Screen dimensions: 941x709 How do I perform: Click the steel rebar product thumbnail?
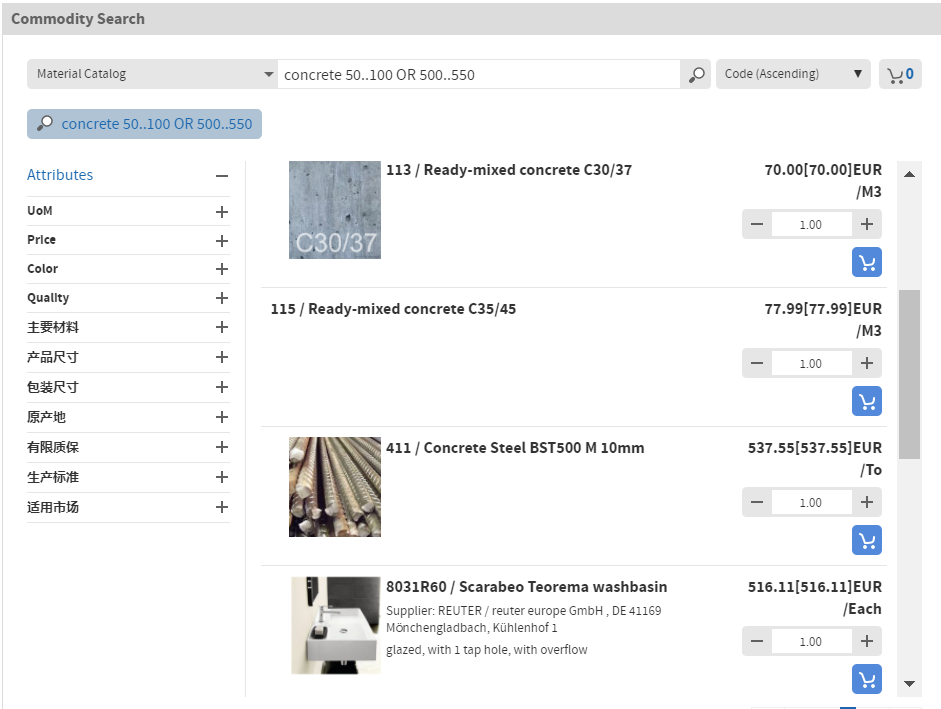[x=335, y=487]
